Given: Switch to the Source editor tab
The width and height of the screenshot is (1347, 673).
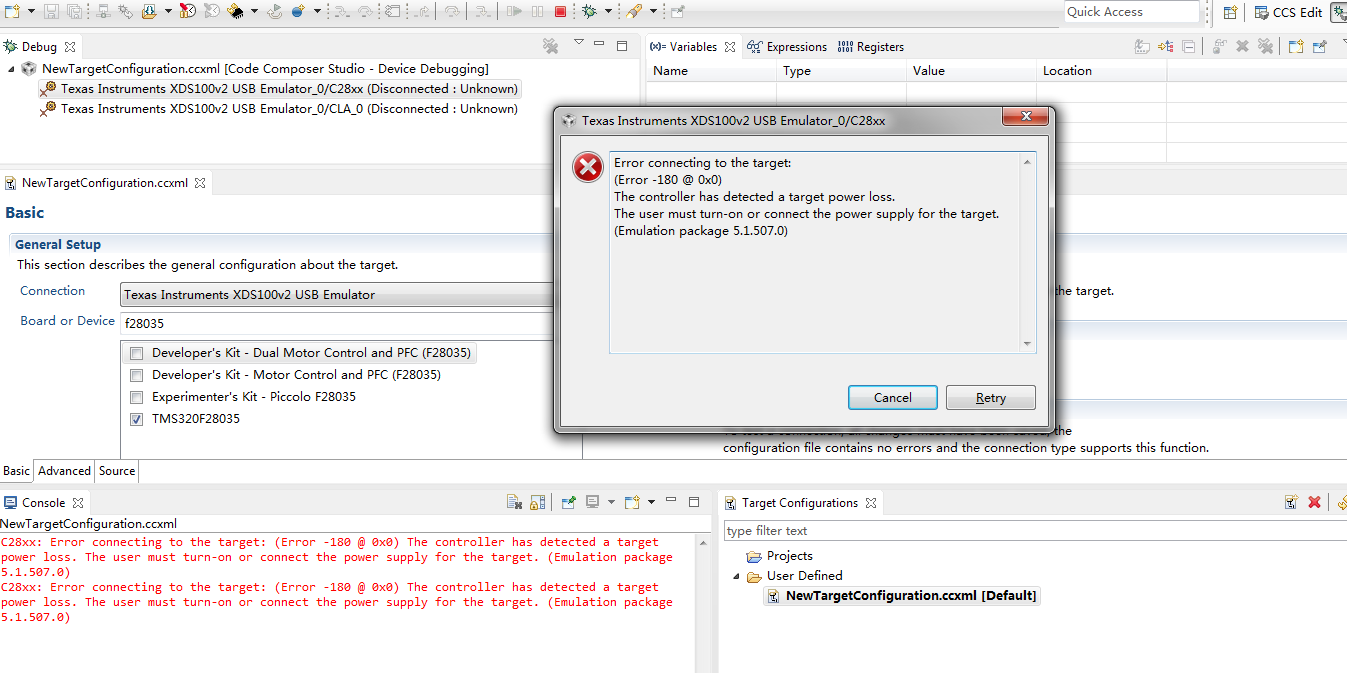Looking at the screenshot, I should point(117,471).
